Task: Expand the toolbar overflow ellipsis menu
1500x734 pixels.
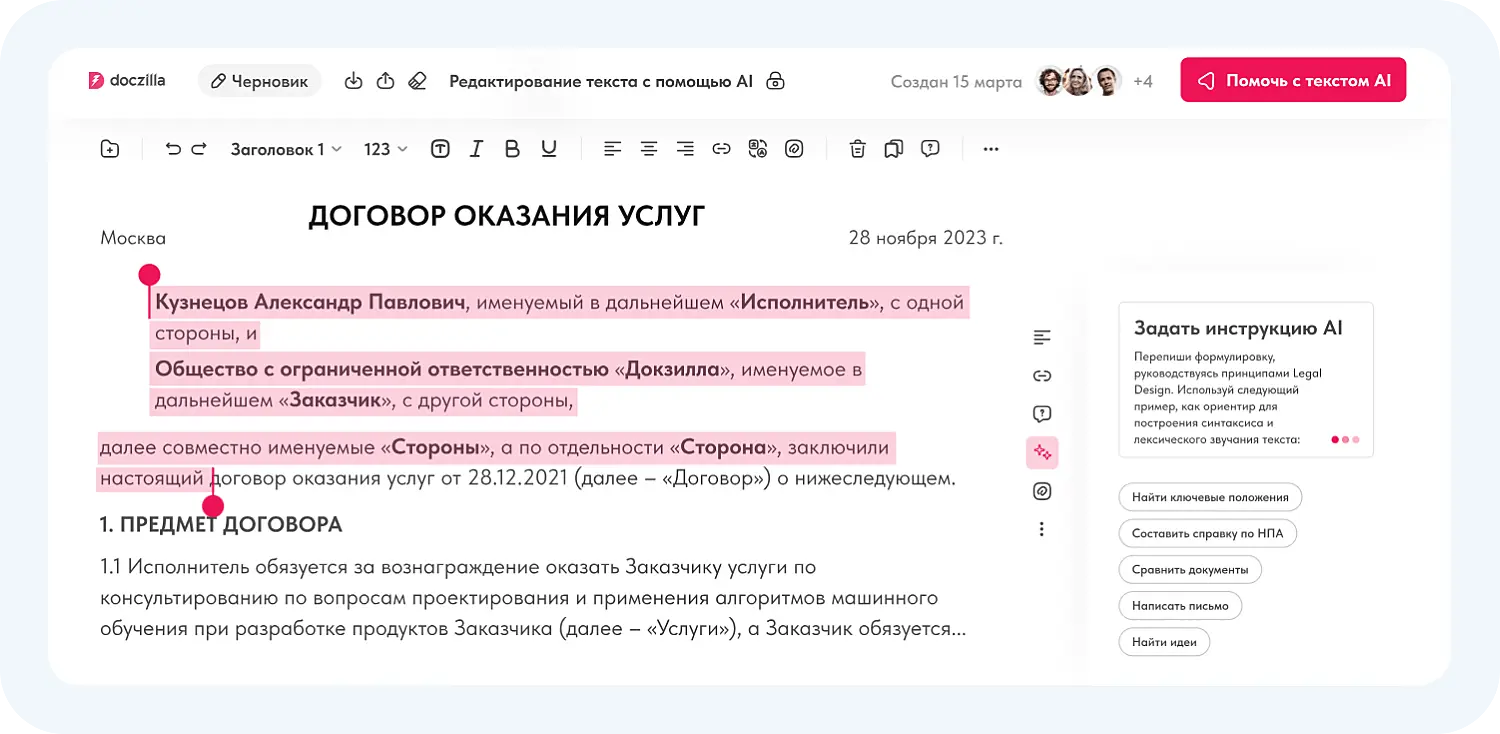Action: point(990,148)
